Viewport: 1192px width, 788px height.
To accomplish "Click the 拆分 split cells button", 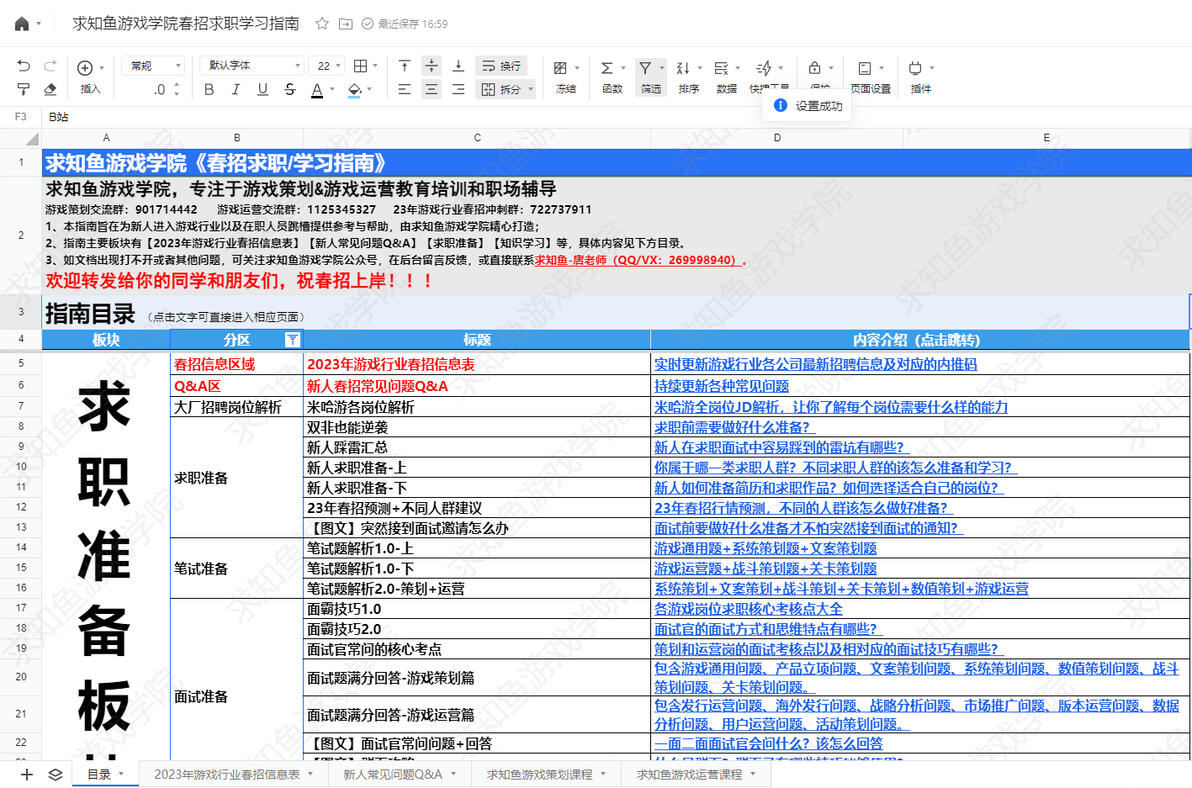I will [500, 90].
